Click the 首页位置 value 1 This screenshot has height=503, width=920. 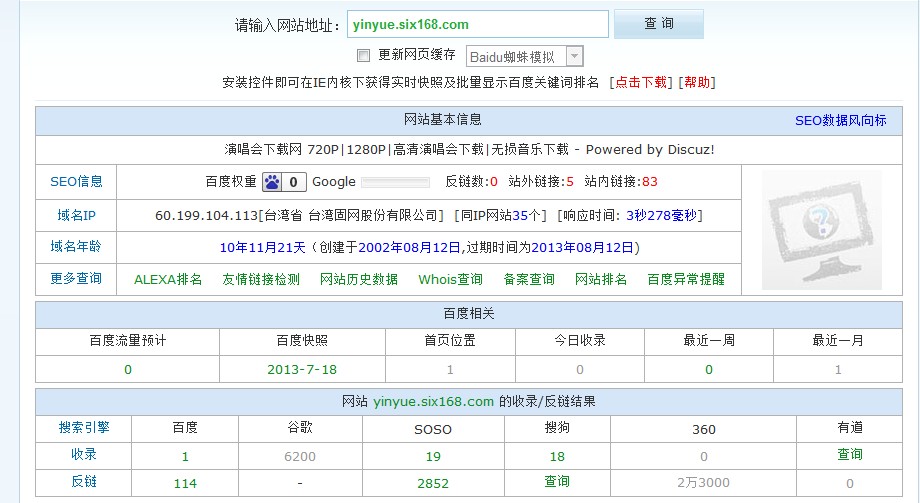pyautogui.click(x=450, y=370)
